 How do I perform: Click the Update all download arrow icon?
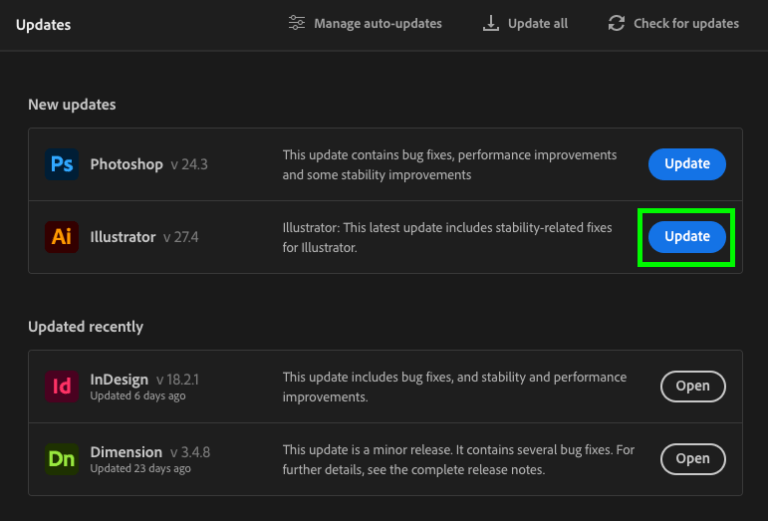tap(490, 23)
